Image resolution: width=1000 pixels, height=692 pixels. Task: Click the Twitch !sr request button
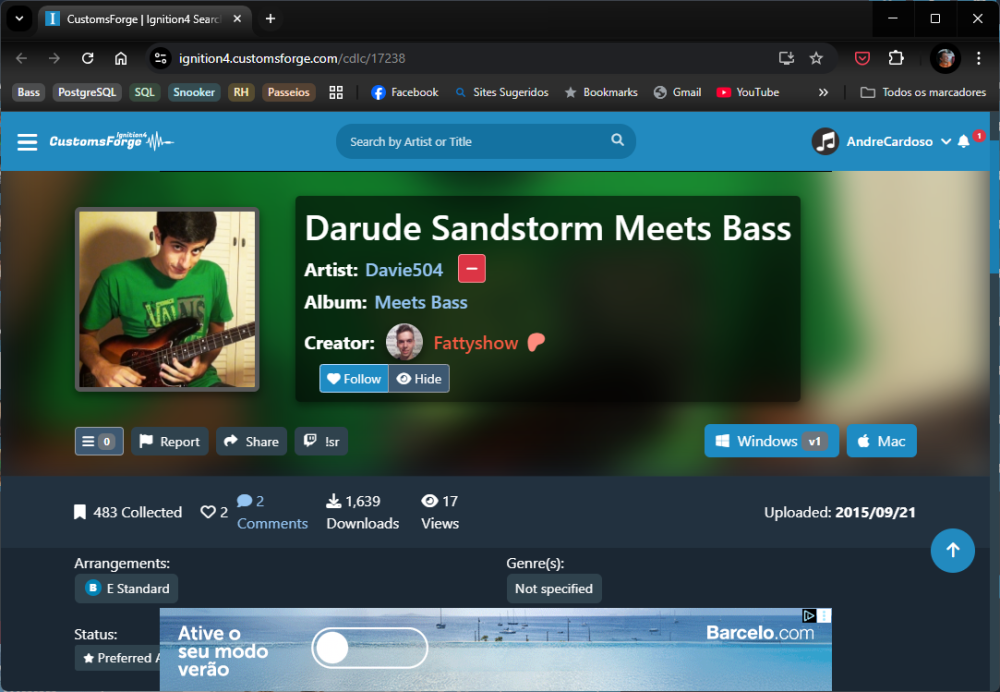[321, 441]
